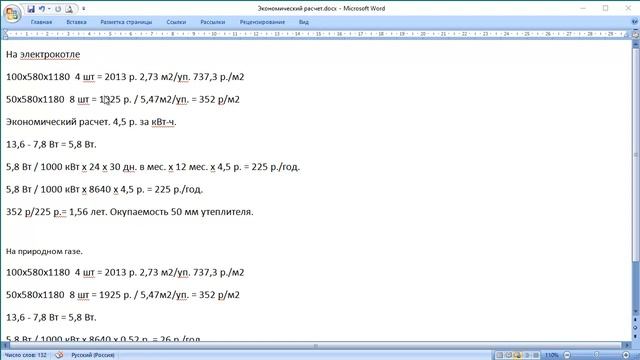The image size is (640, 360).
Task: Click the text Экономический расчет. 4,5 р. за кВт-ч.
Action: [x=91, y=122]
